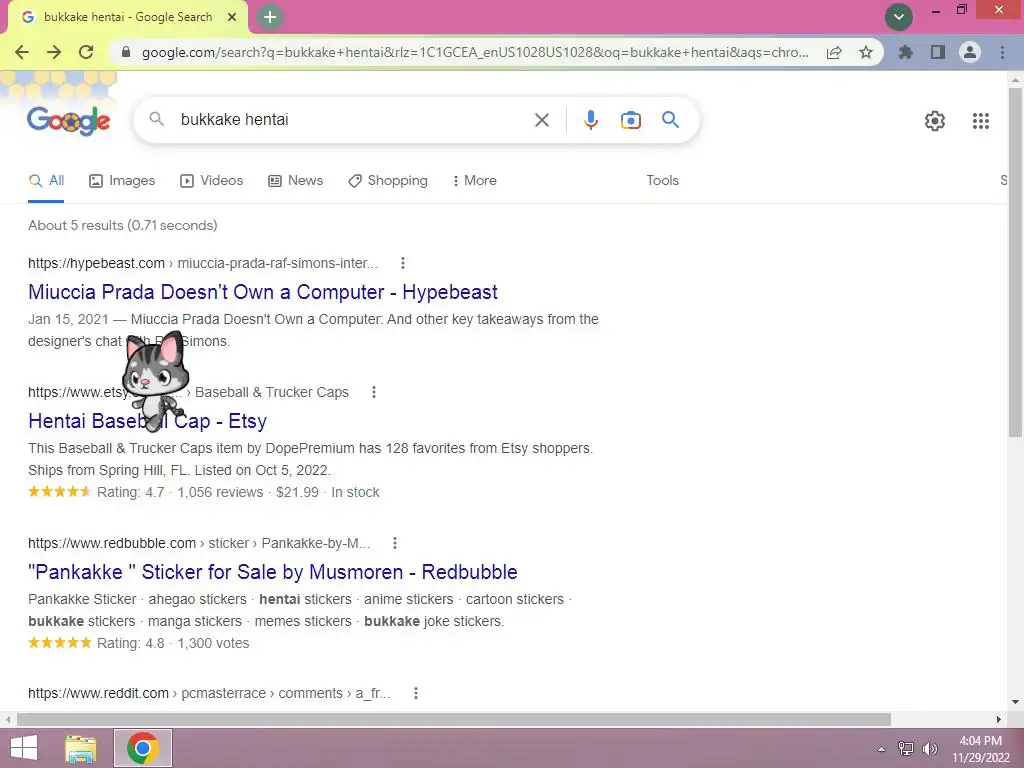Click the vertical scrollbar thumb

[1015, 261]
